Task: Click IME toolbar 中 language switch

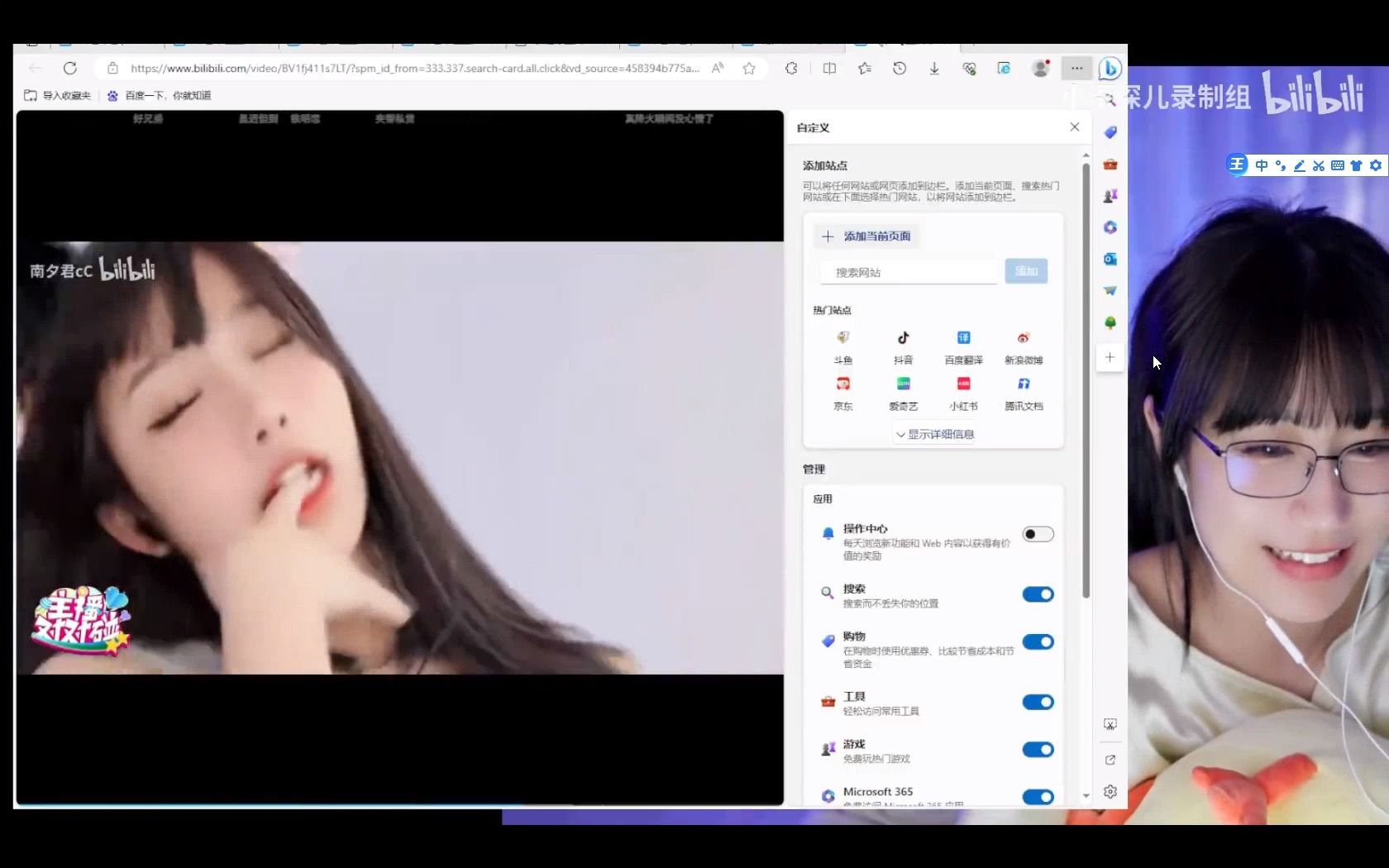Action: click(x=1261, y=165)
